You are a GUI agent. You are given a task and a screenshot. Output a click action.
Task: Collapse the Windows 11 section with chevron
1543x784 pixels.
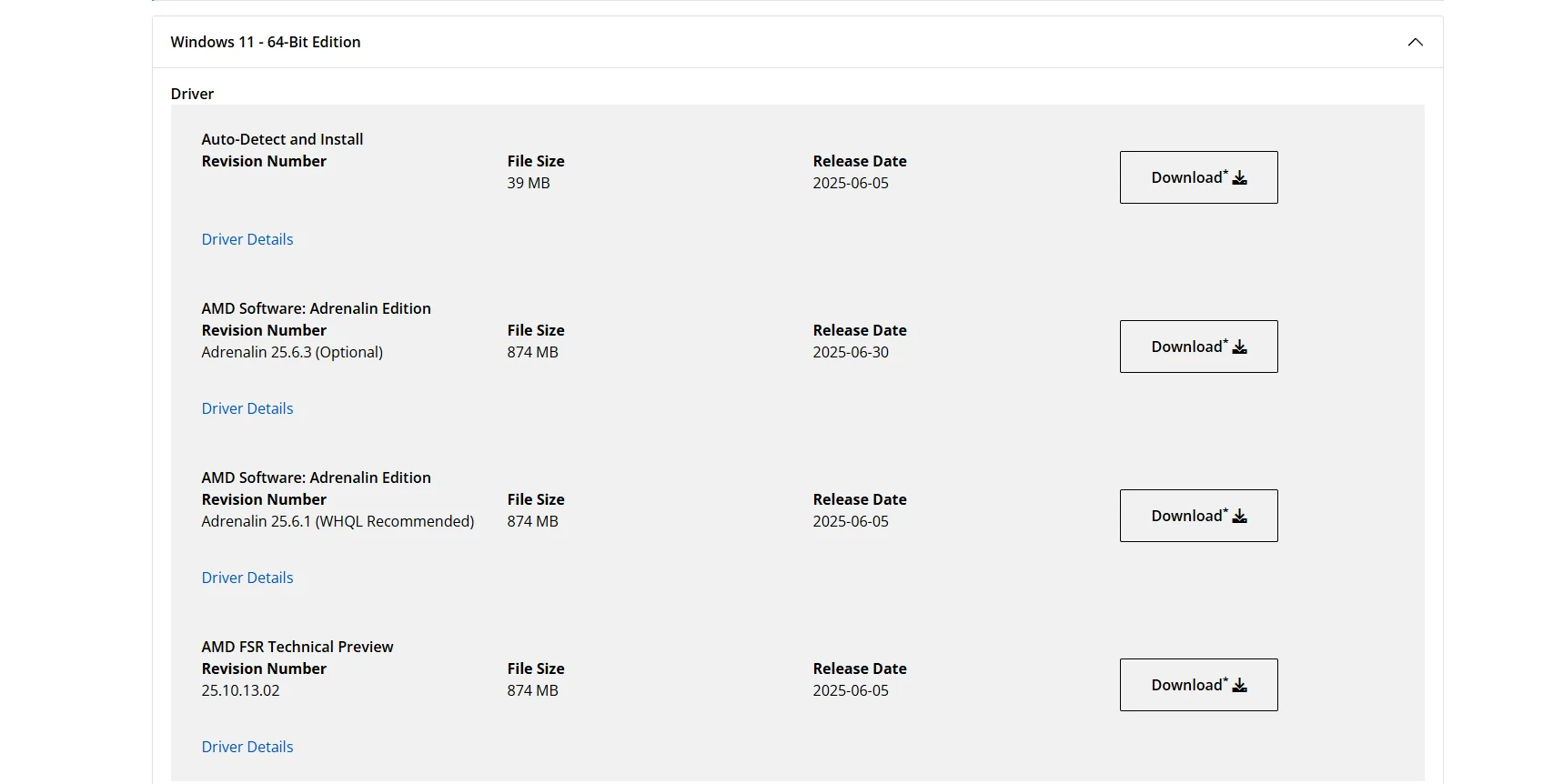[1415, 42]
